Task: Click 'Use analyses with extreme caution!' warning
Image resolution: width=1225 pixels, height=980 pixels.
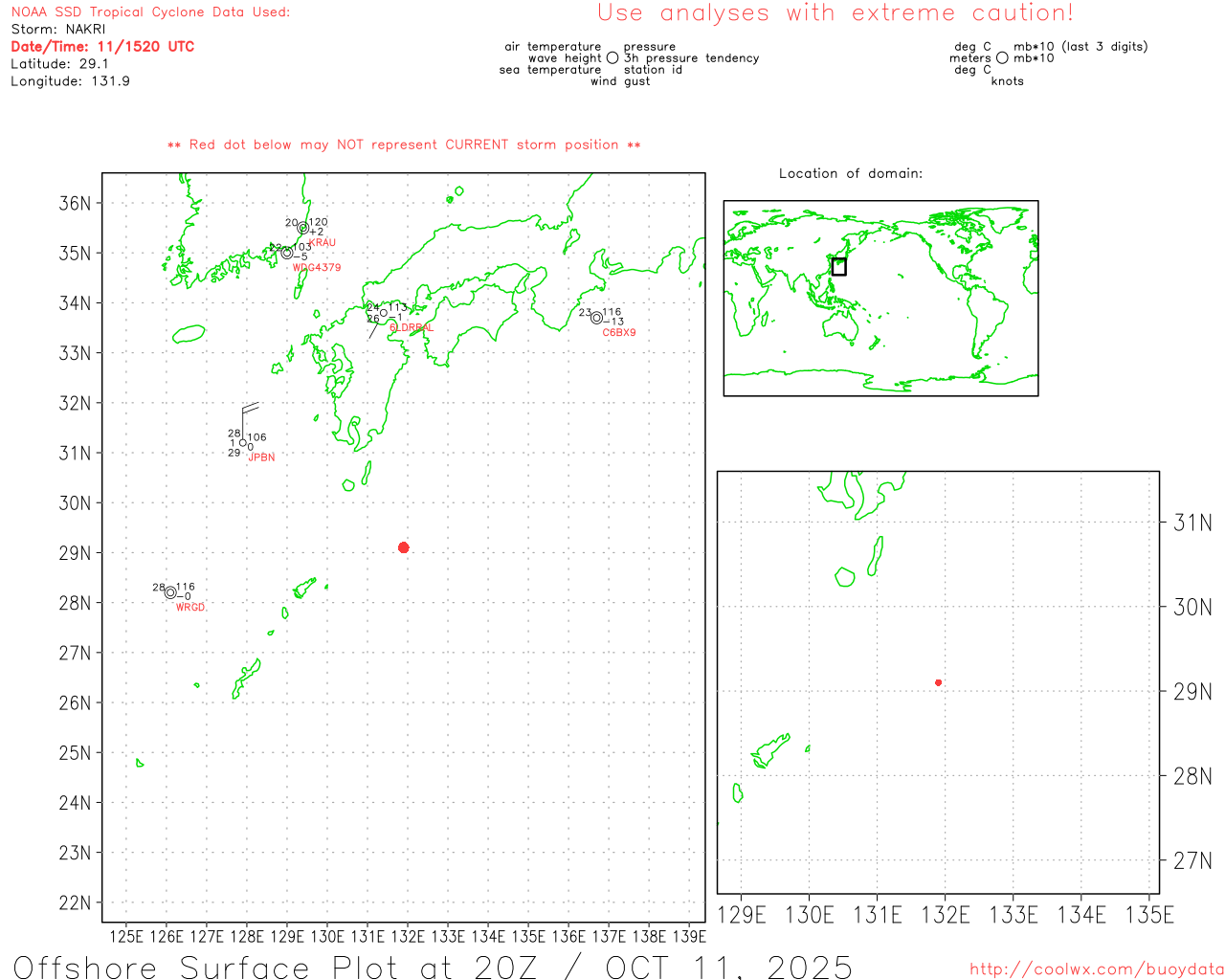Action: click(835, 13)
